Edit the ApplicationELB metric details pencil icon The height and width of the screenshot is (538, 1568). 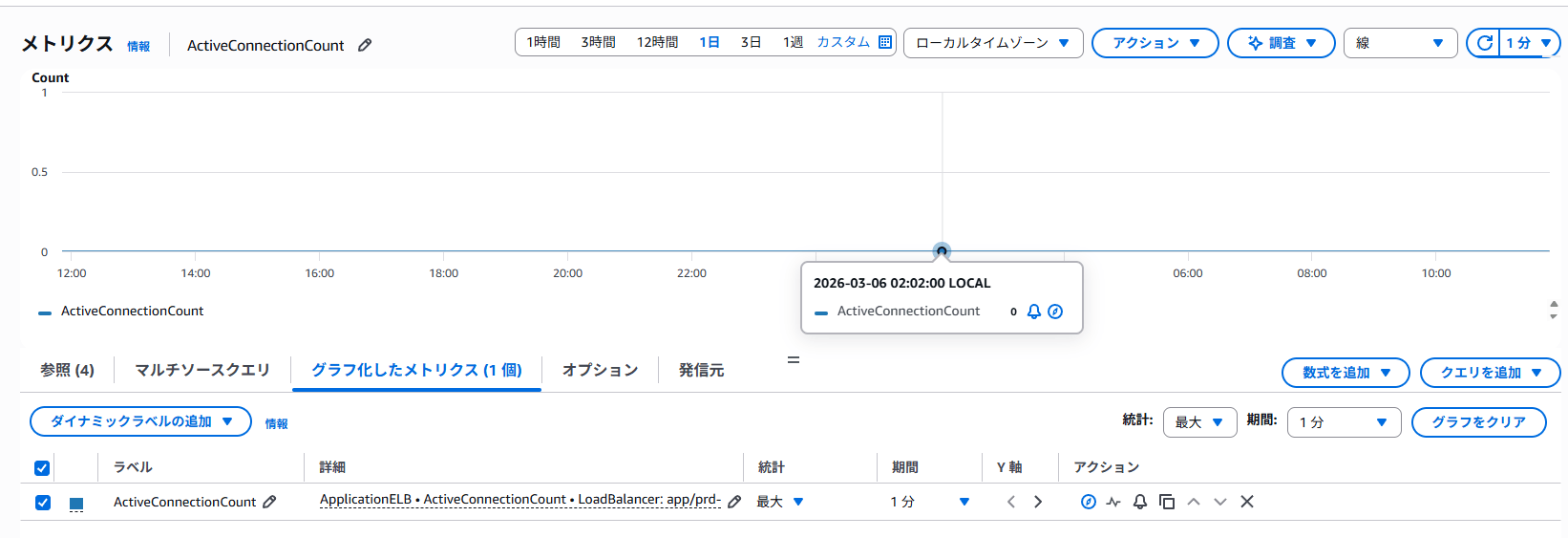(734, 502)
